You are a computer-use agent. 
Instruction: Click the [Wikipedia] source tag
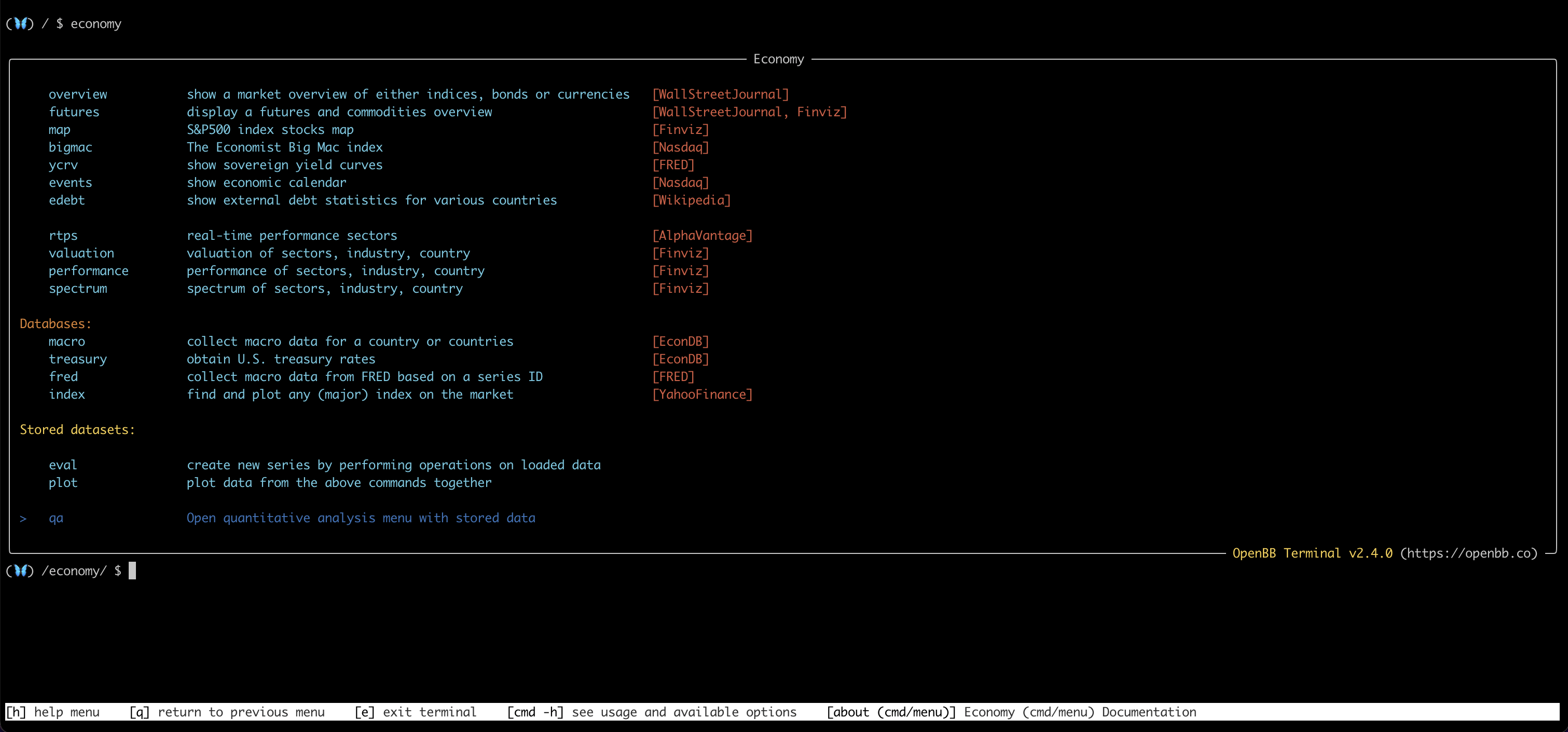click(x=692, y=200)
